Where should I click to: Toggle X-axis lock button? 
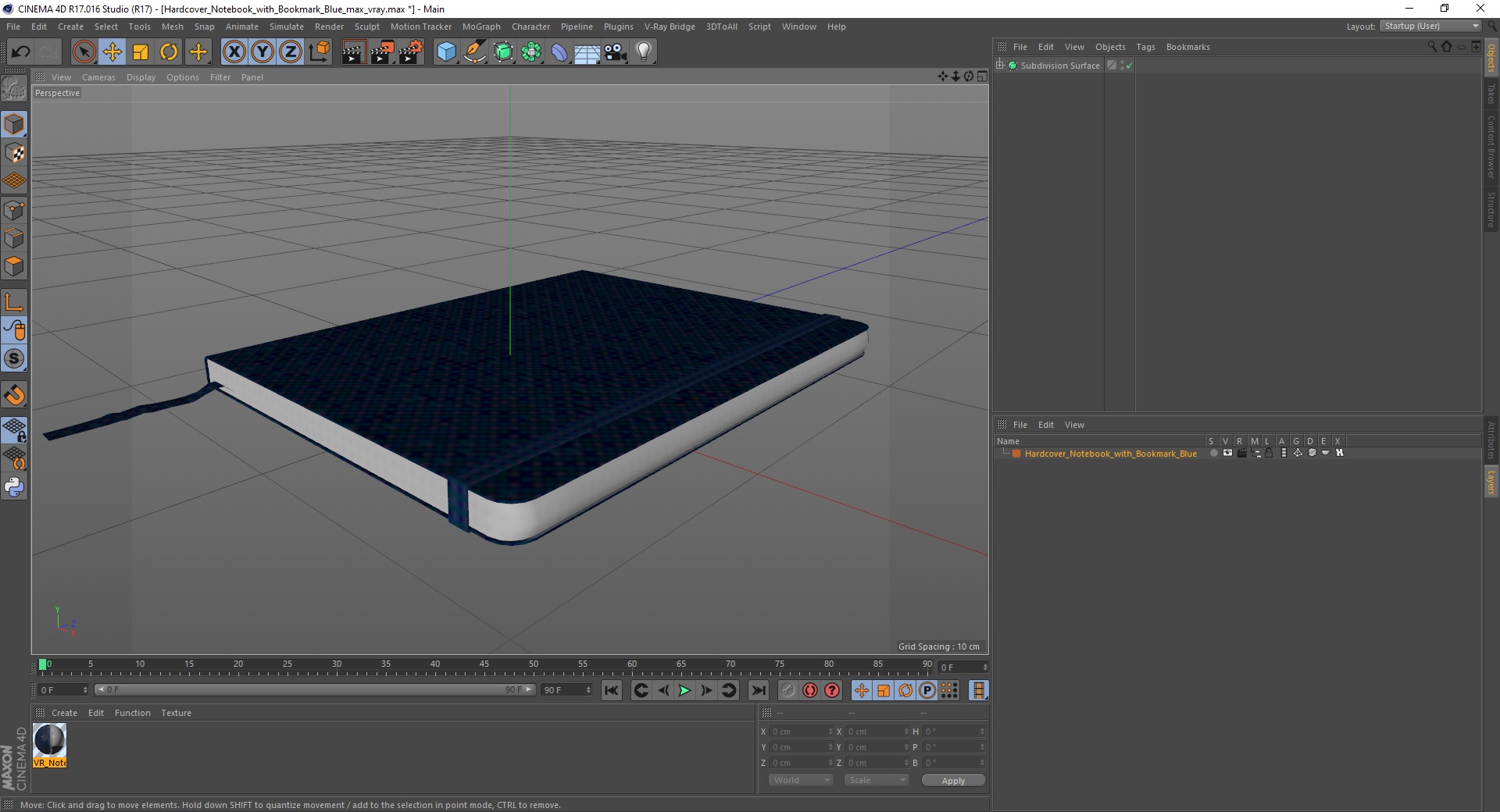pyautogui.click(x=234, y=52)
